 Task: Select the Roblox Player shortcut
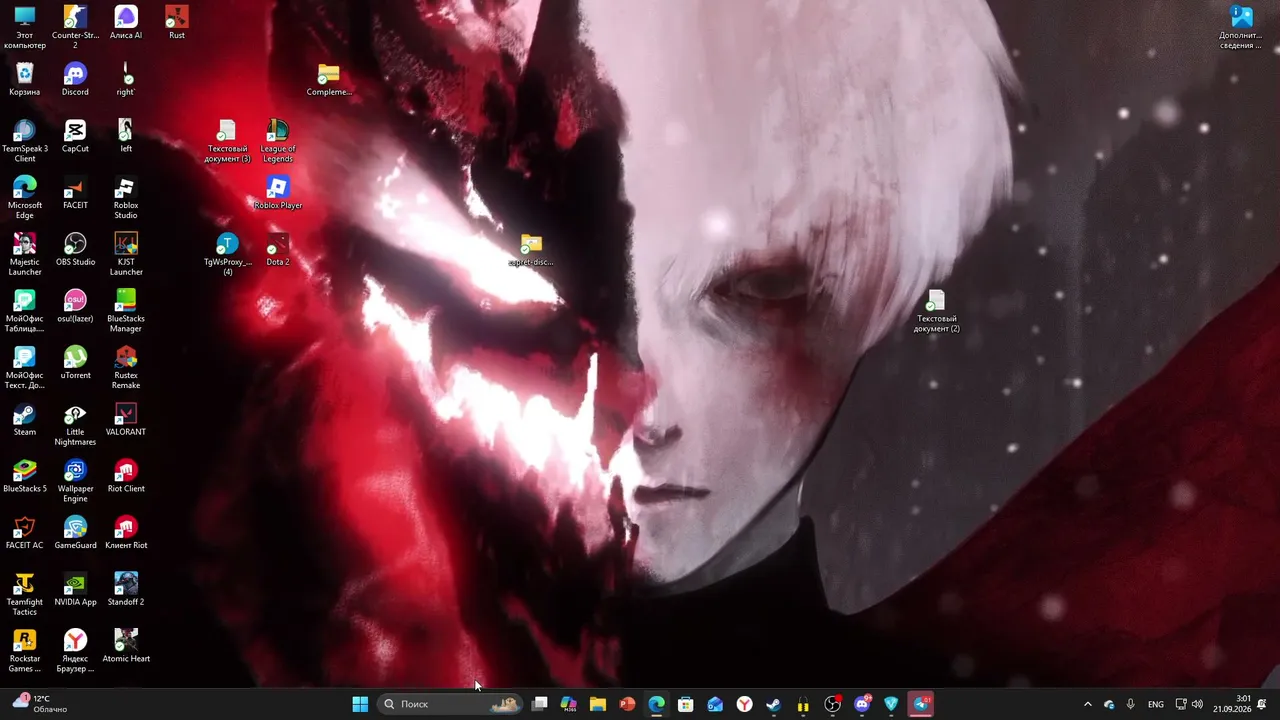coord(278,193)
